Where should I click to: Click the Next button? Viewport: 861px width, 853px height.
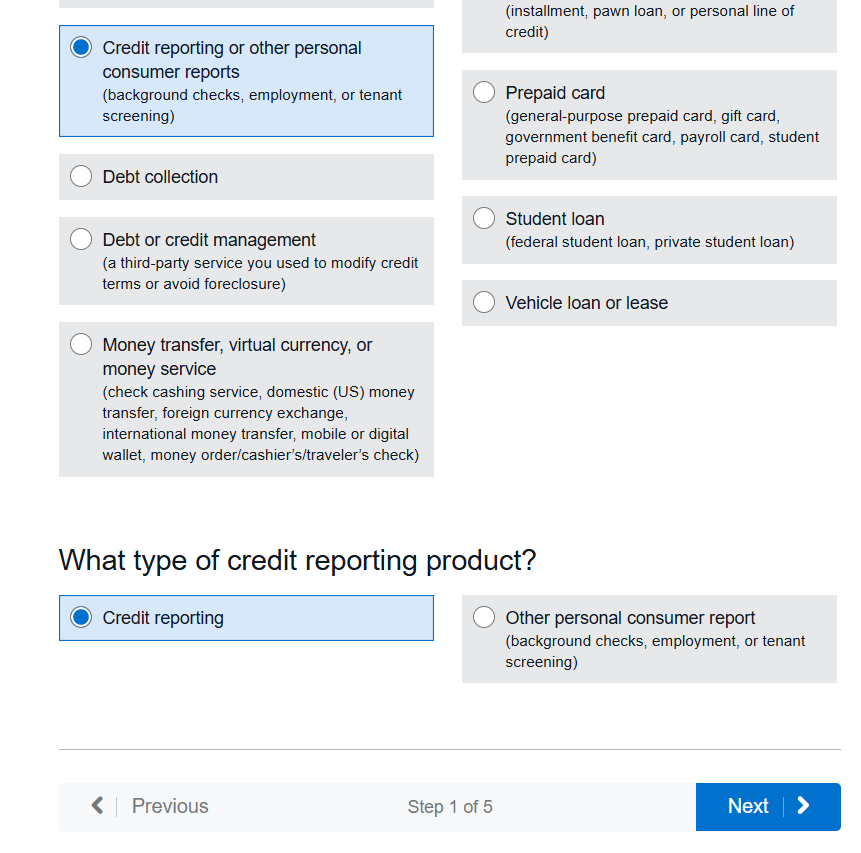(768, 806)
